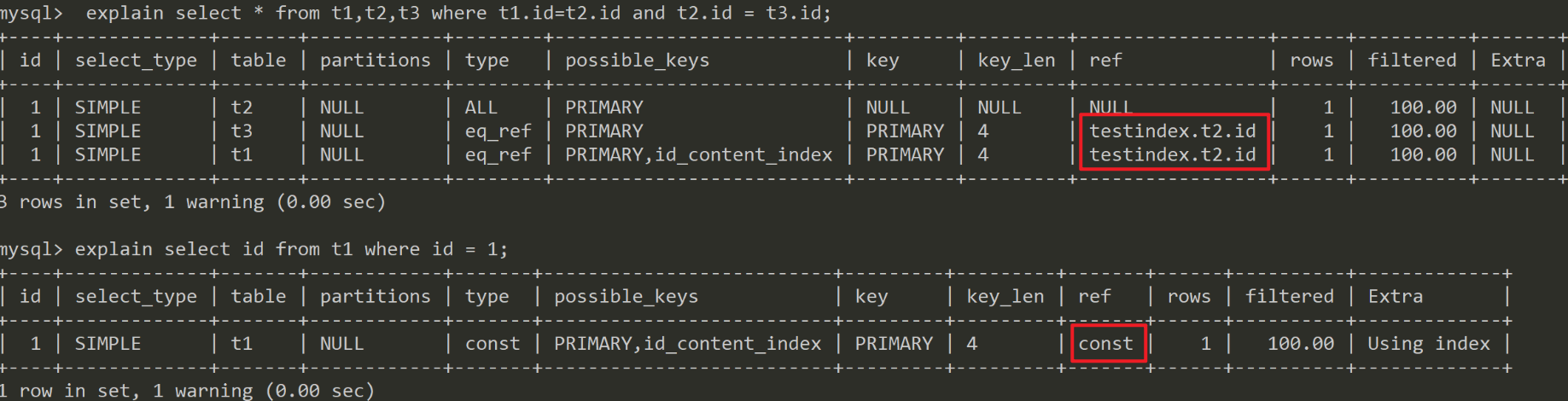Click 'Extra' header in the first table

pos(1518,61)
